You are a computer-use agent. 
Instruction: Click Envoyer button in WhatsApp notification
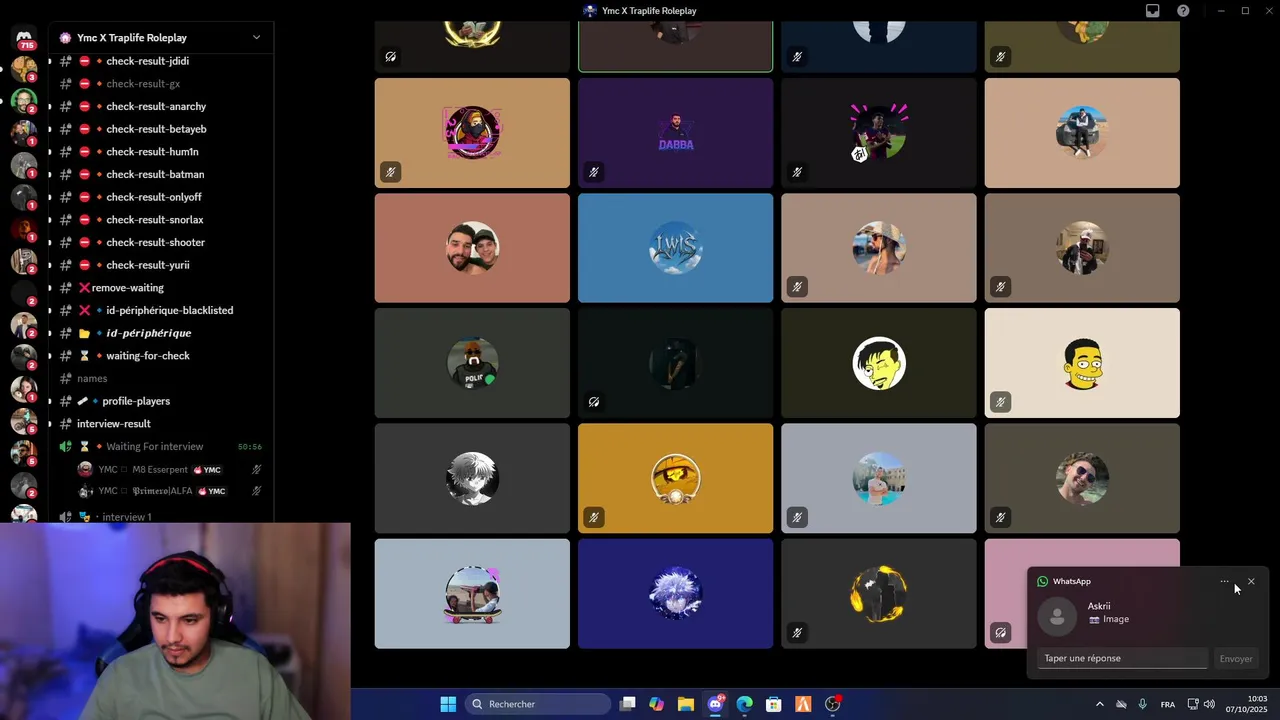1236,658
